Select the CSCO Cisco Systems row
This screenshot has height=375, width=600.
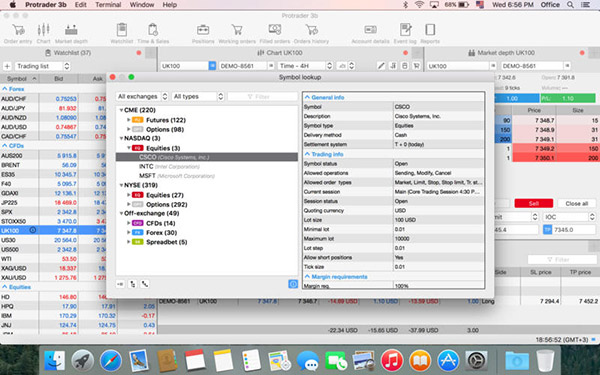207,157
